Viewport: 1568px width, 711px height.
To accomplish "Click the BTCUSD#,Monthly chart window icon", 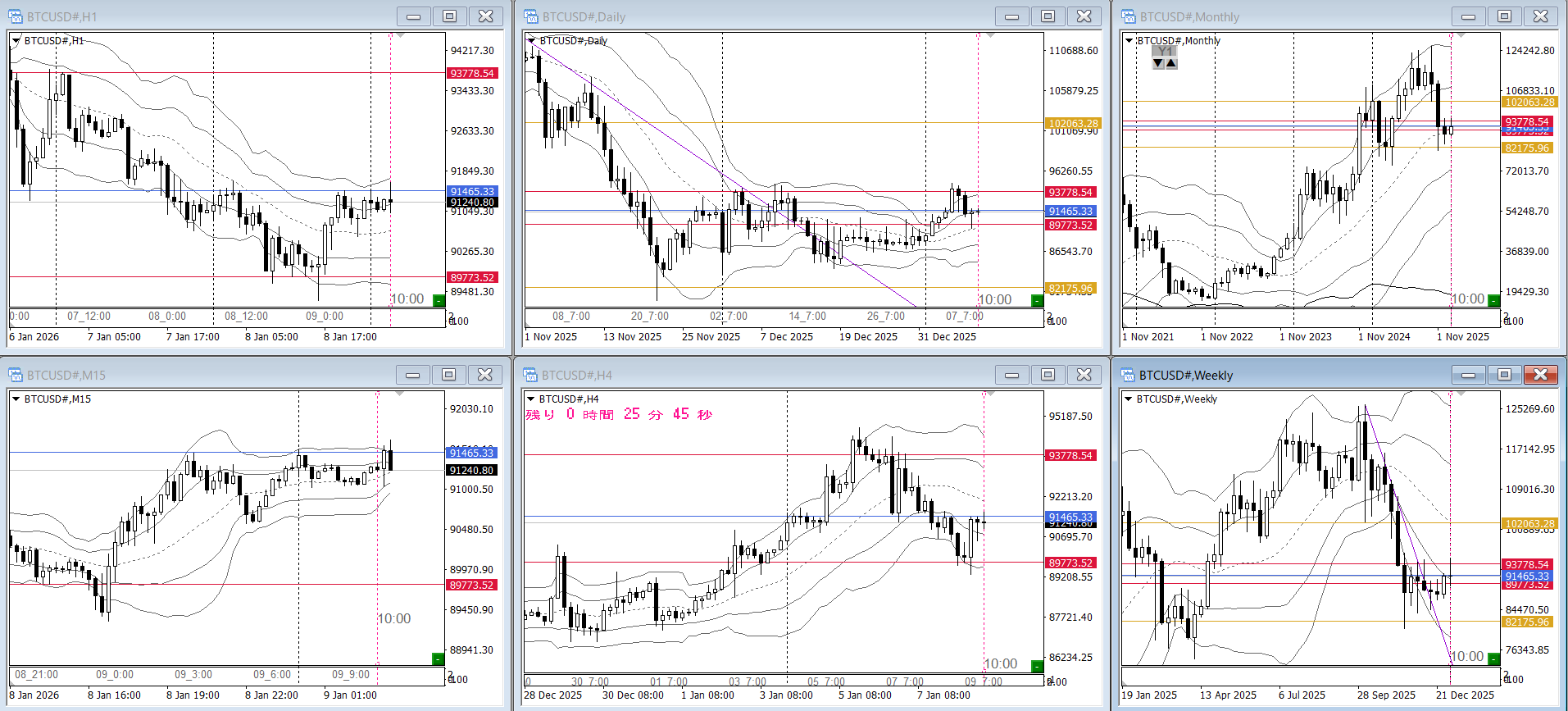I will click(x=1129, y=16).
